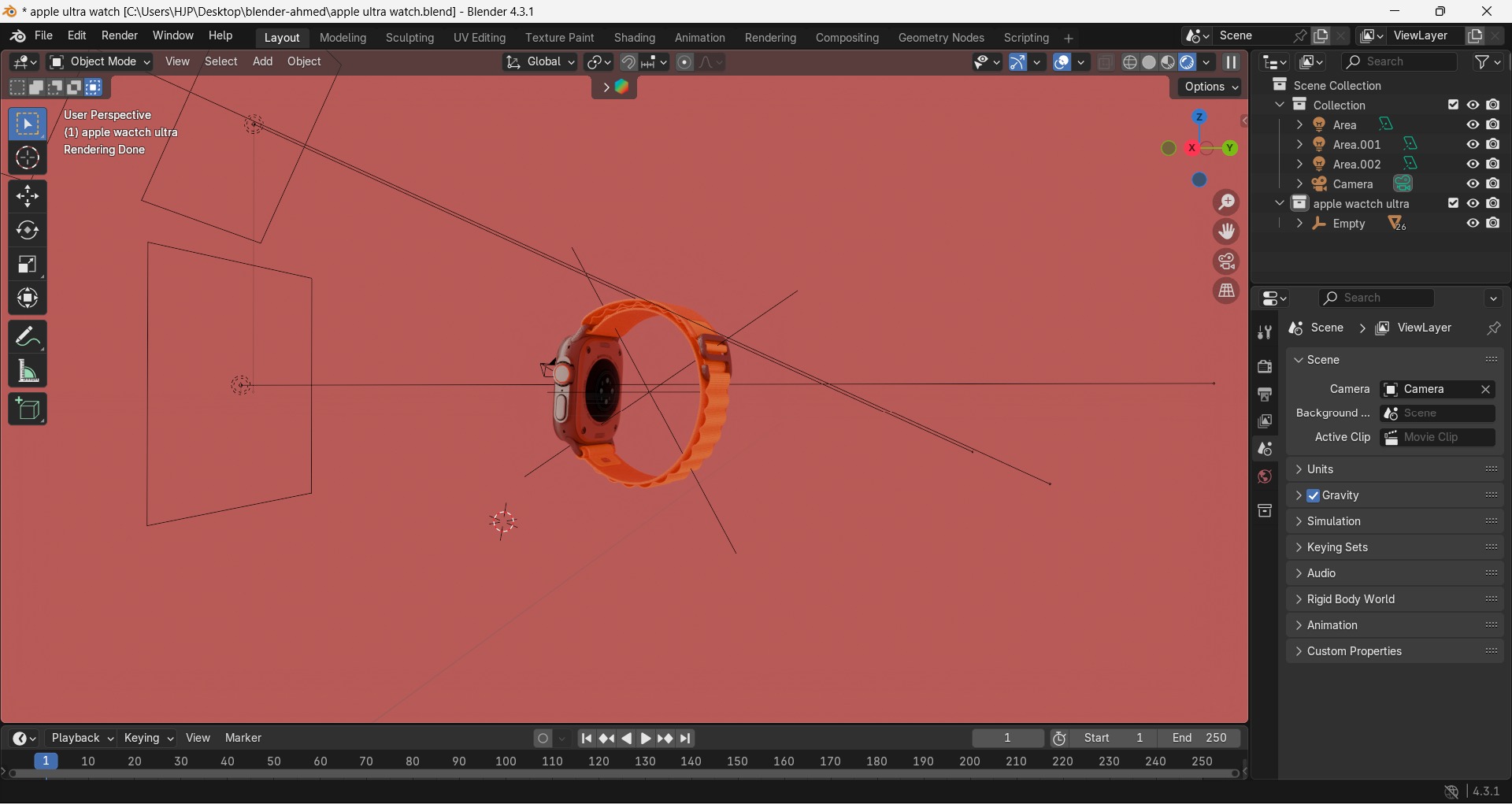The width and height of the screenshot is (1512, 804).
Task: Switch to solid viewport shading
Action: coord(1149,62)
